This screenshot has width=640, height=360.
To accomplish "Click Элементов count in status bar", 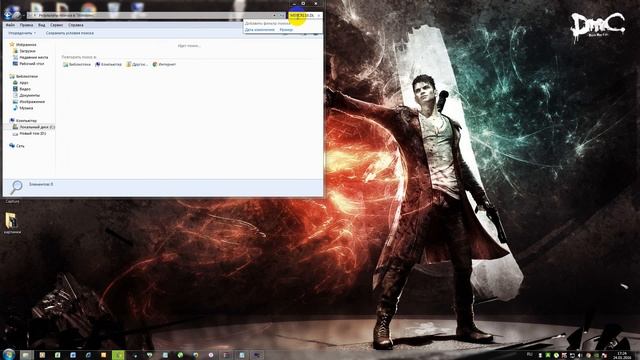I will pyautogui.click(x=41, y=184).
